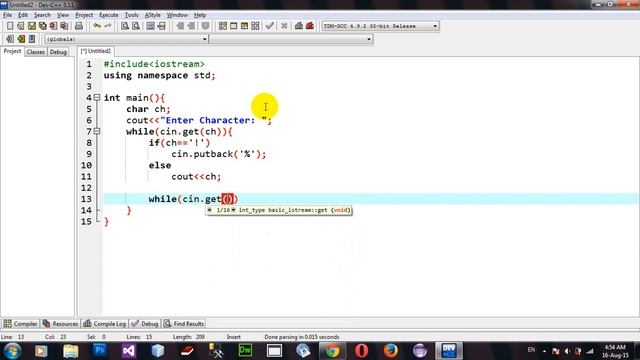Image resolution: width=640 pixels, height=360 pixels.
Task: Open the Resources bottom tab
Action: (x=60, y=324)
